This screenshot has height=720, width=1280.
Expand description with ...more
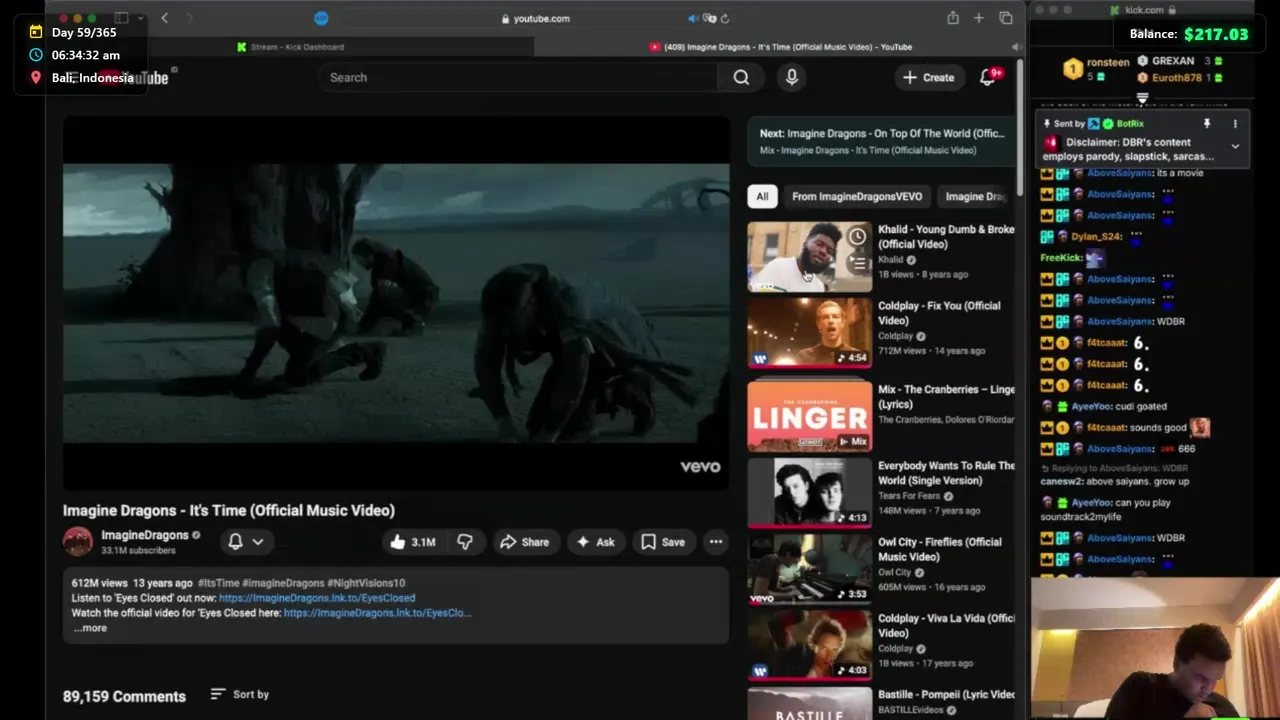click(x=89, y=628)
